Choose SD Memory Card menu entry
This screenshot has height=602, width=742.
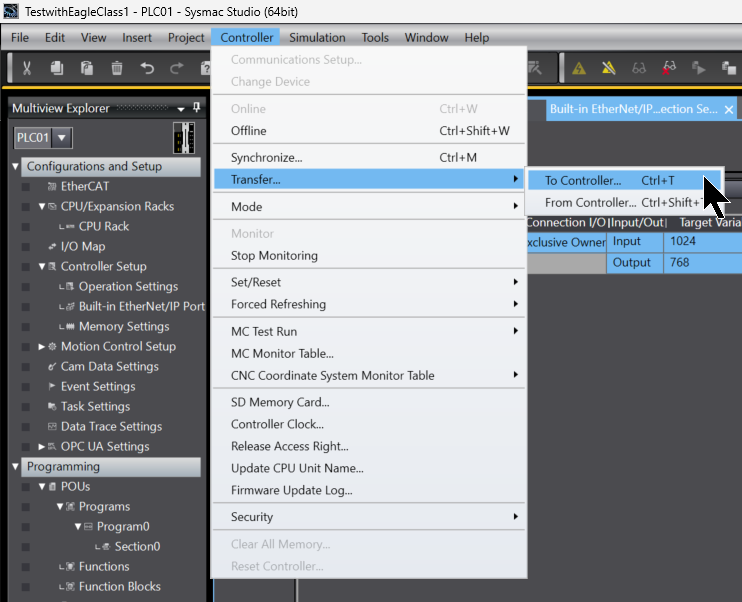point(369,402)
